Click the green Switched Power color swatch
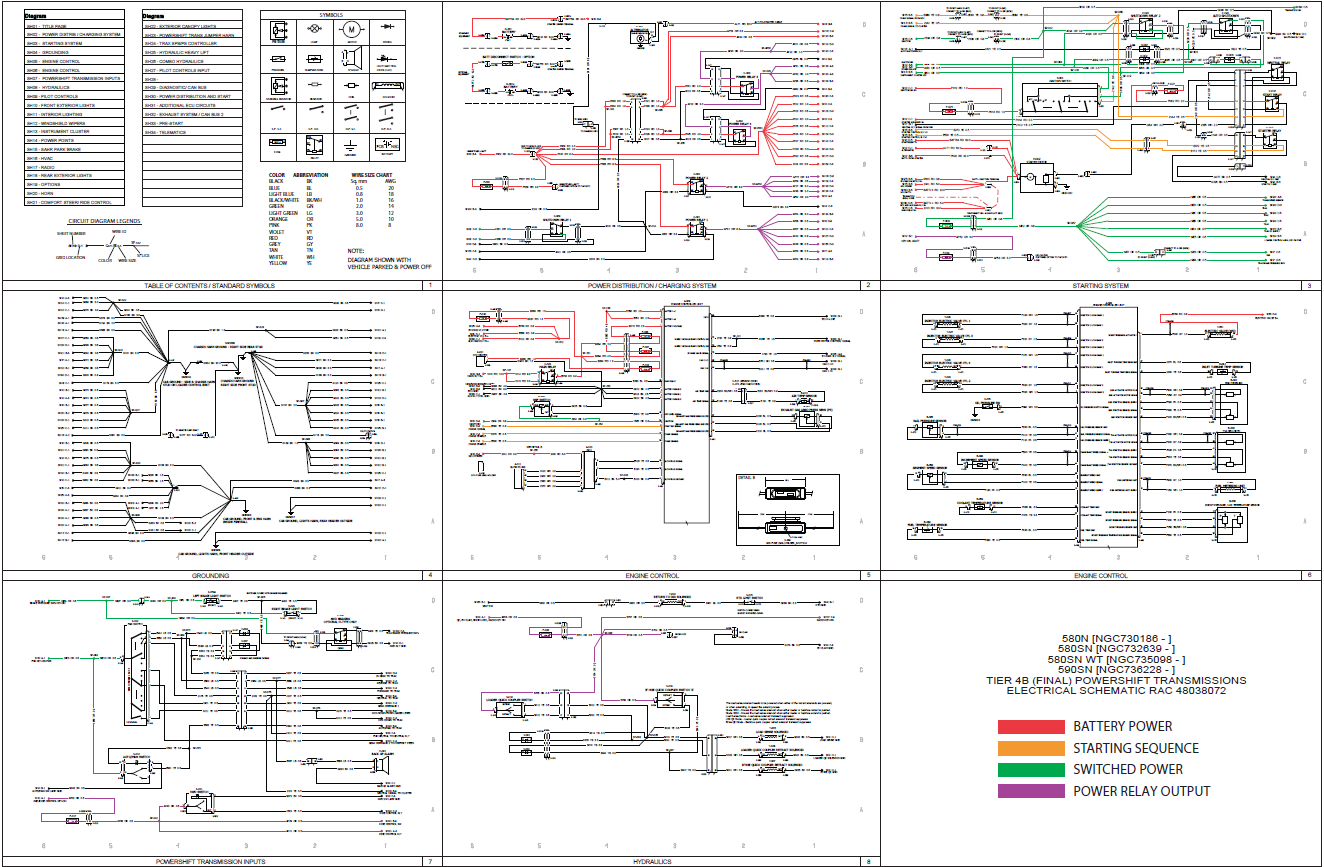This screenshot has width=1324, height=867. [1031, 769]
